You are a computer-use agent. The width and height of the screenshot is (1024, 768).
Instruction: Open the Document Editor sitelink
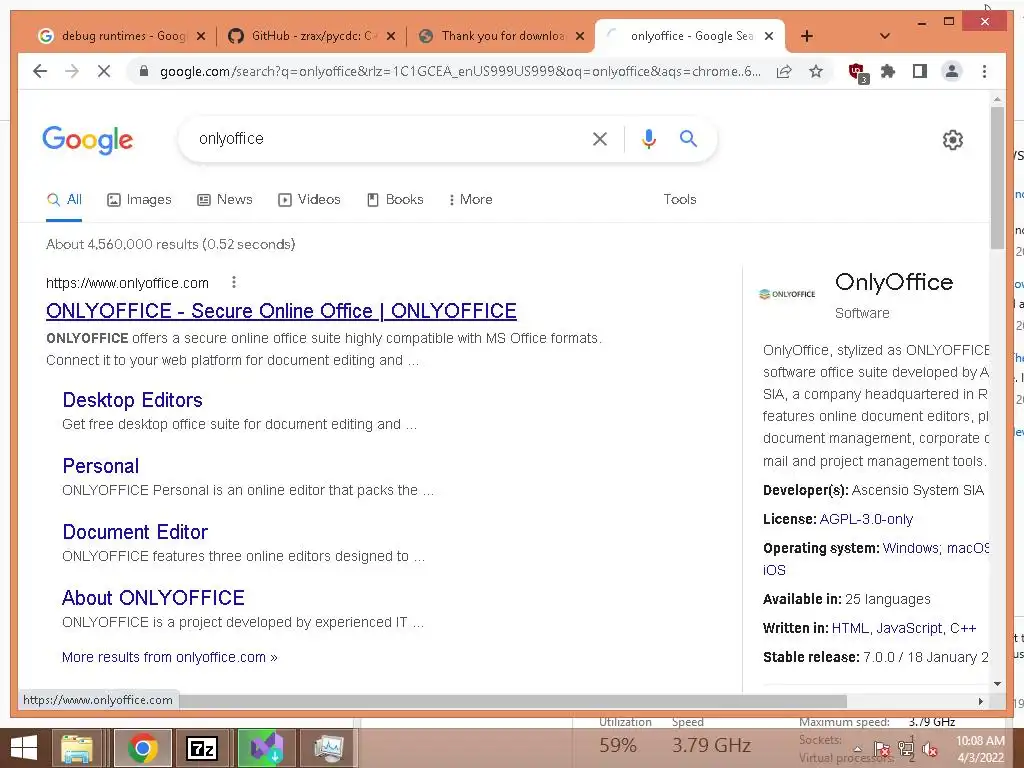click(x=135, y=532)
